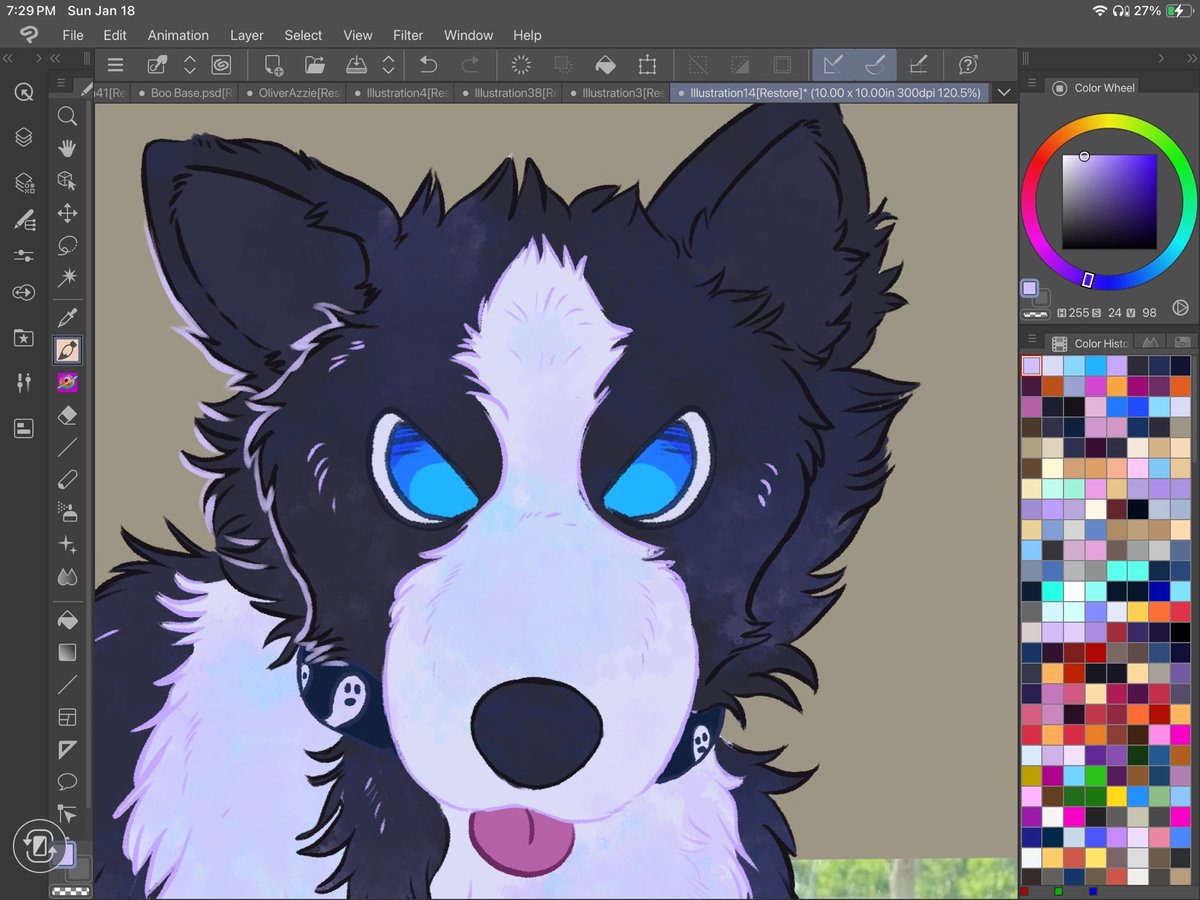Select the Airbrush tool
Image resolution: width=1200 pixels, height=900 pixels.
point(67,512)
